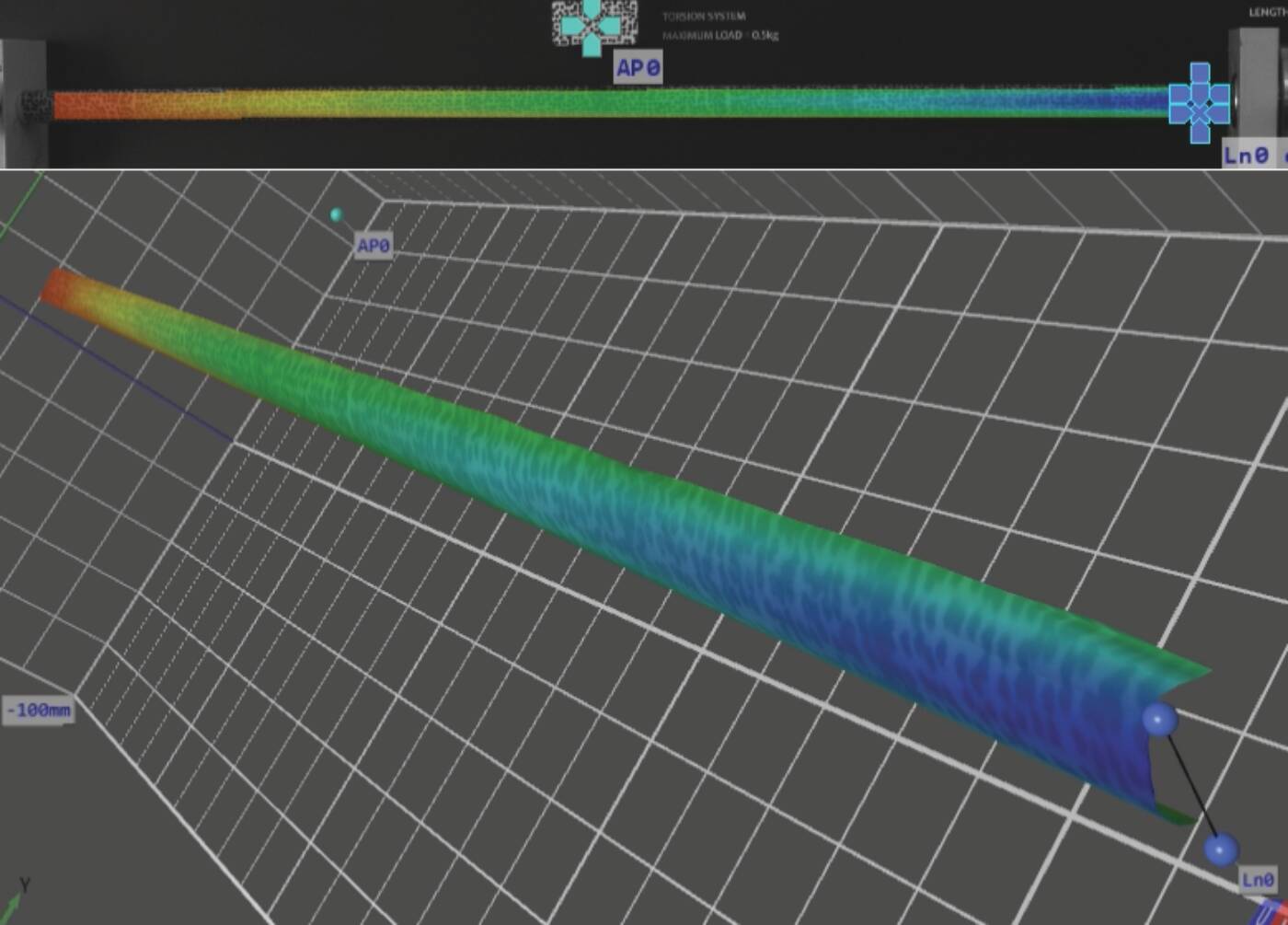
Task: Select the upper blue Ln0 endpoint sphere
Action: coord(1159,719)
